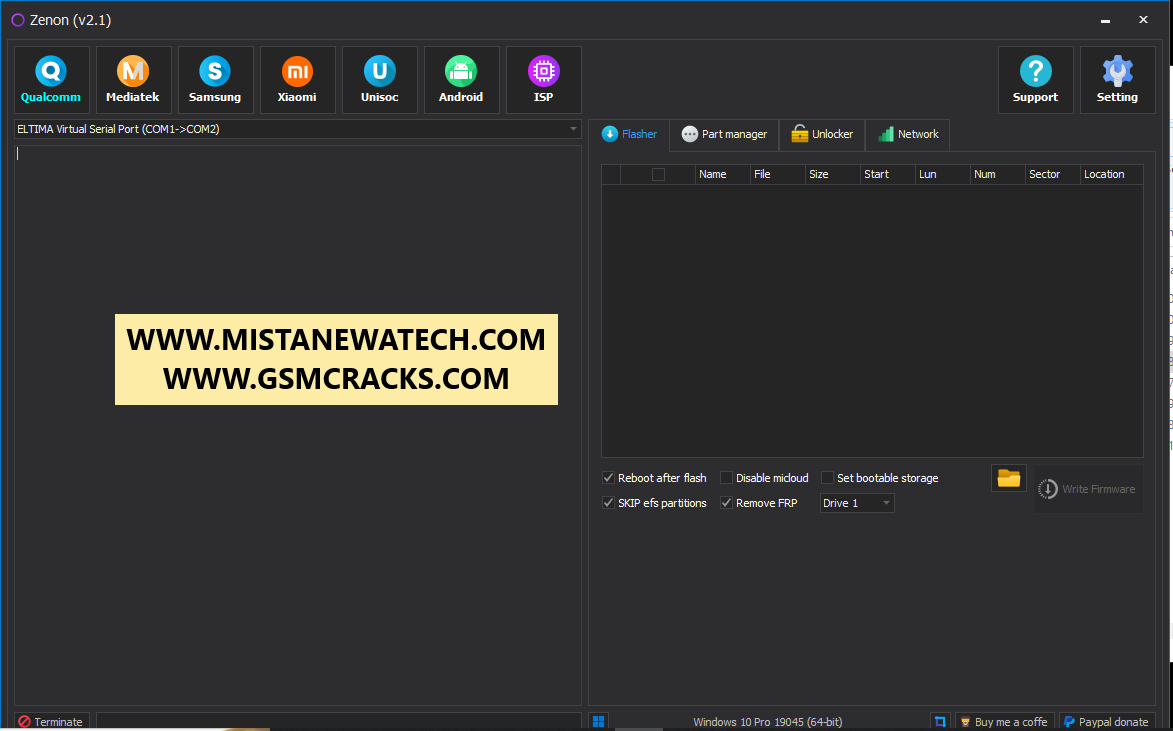Minimize the Zenon window

(x=1106, y=20)
